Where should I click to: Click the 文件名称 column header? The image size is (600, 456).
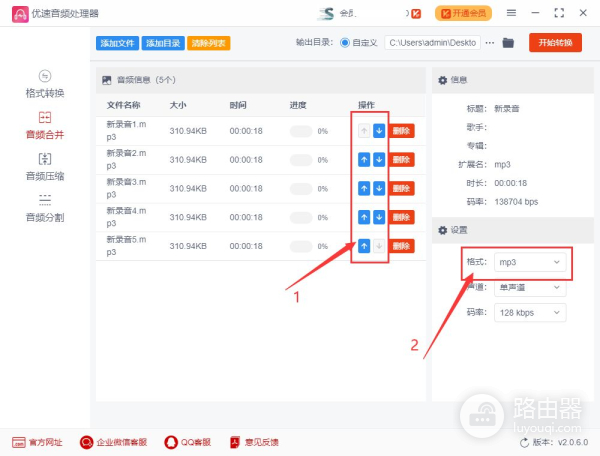pos(123,105)
